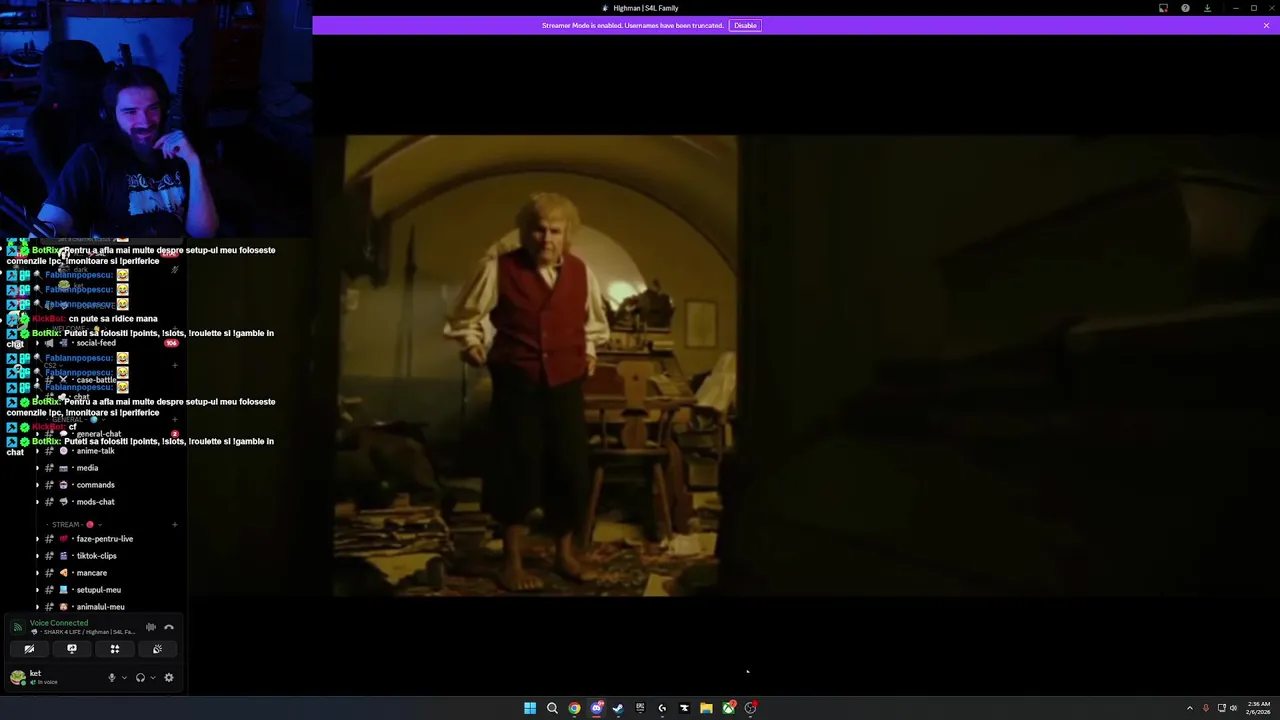The height and width of the screenshot is (720, 1280).
Task: Click the streamer webcam overlay
Action: tap(155, 118)
